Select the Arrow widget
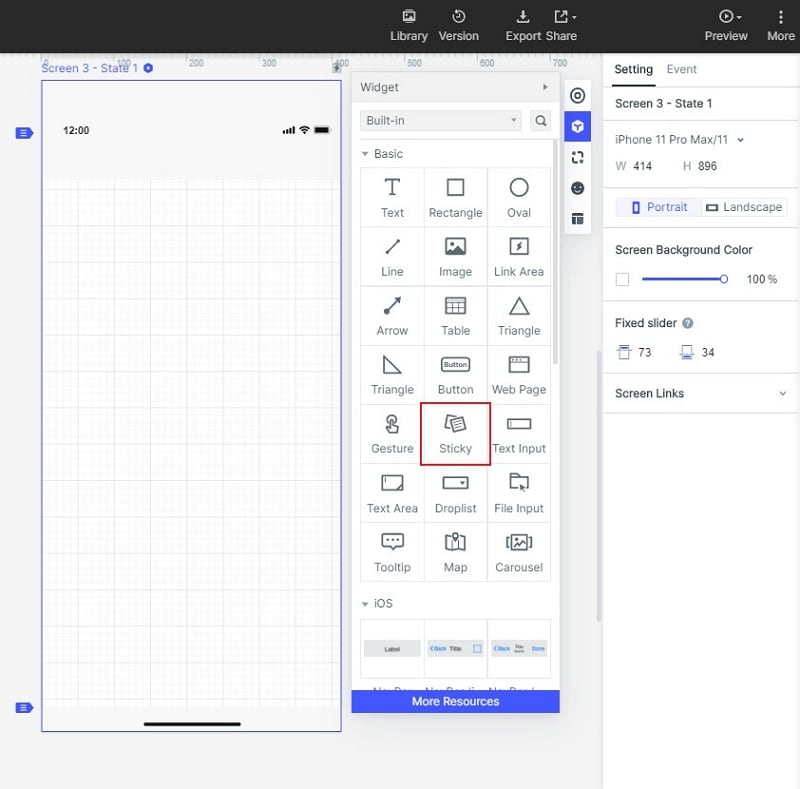Screen dimensions: 800x789 click(392, 316)
